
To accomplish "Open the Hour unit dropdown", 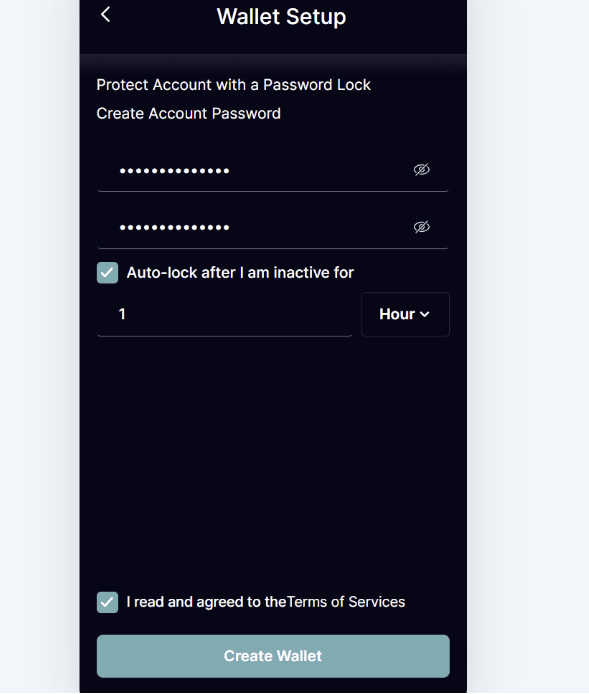I will [x=405, y=314].
